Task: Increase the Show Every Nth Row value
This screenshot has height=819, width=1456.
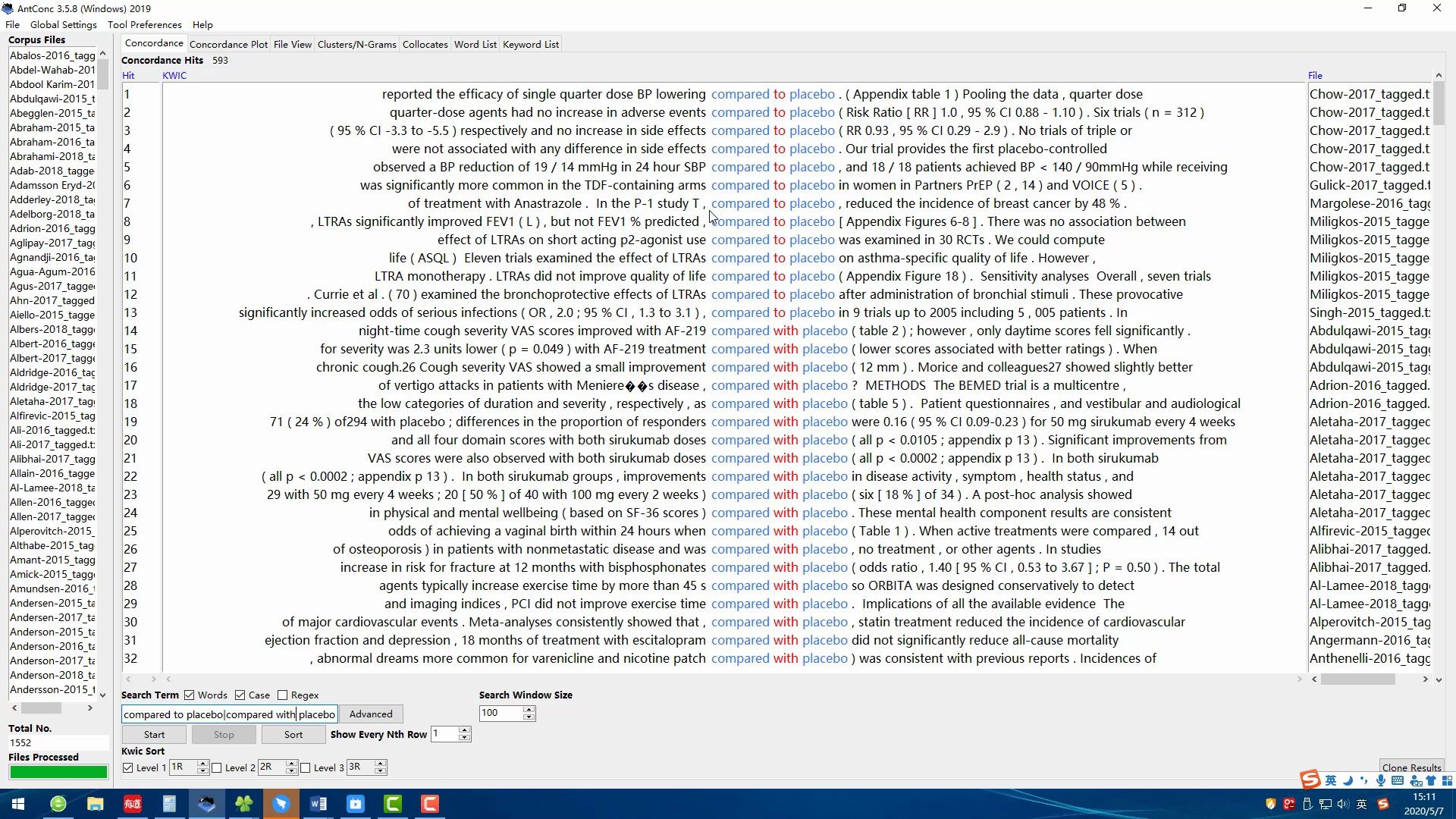Action: pyautogui.click(x=465, y=730)
